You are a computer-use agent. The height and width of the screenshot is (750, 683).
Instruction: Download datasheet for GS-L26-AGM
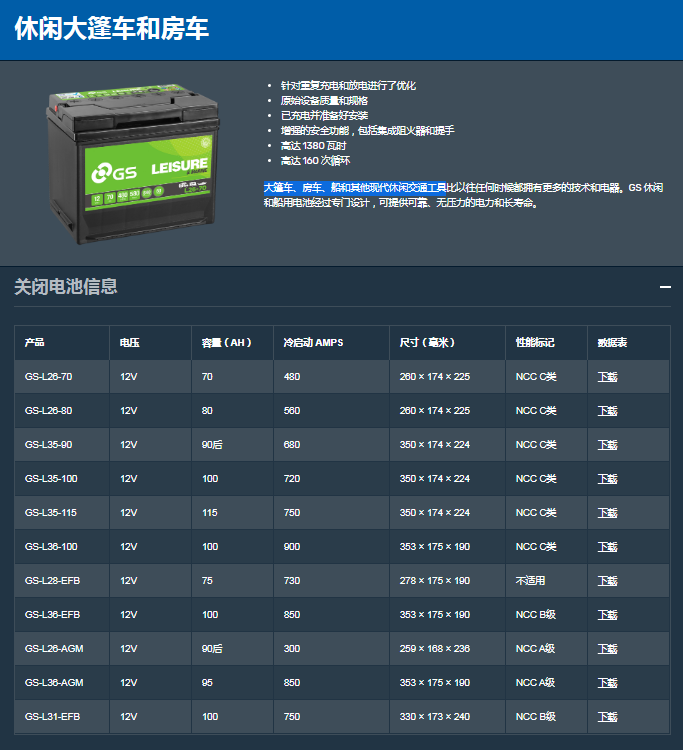(x=607, y=649)
